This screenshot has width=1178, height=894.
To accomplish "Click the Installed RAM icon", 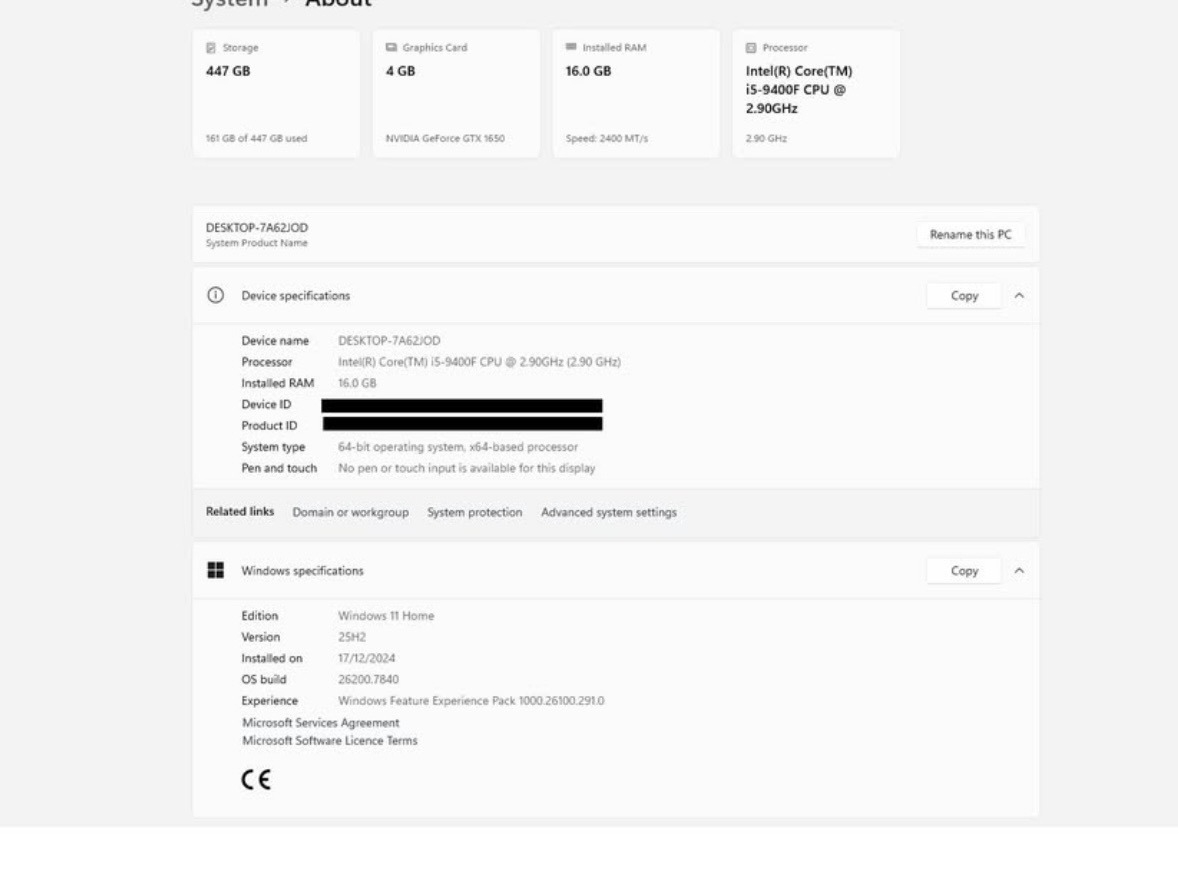I will [571, 47].
